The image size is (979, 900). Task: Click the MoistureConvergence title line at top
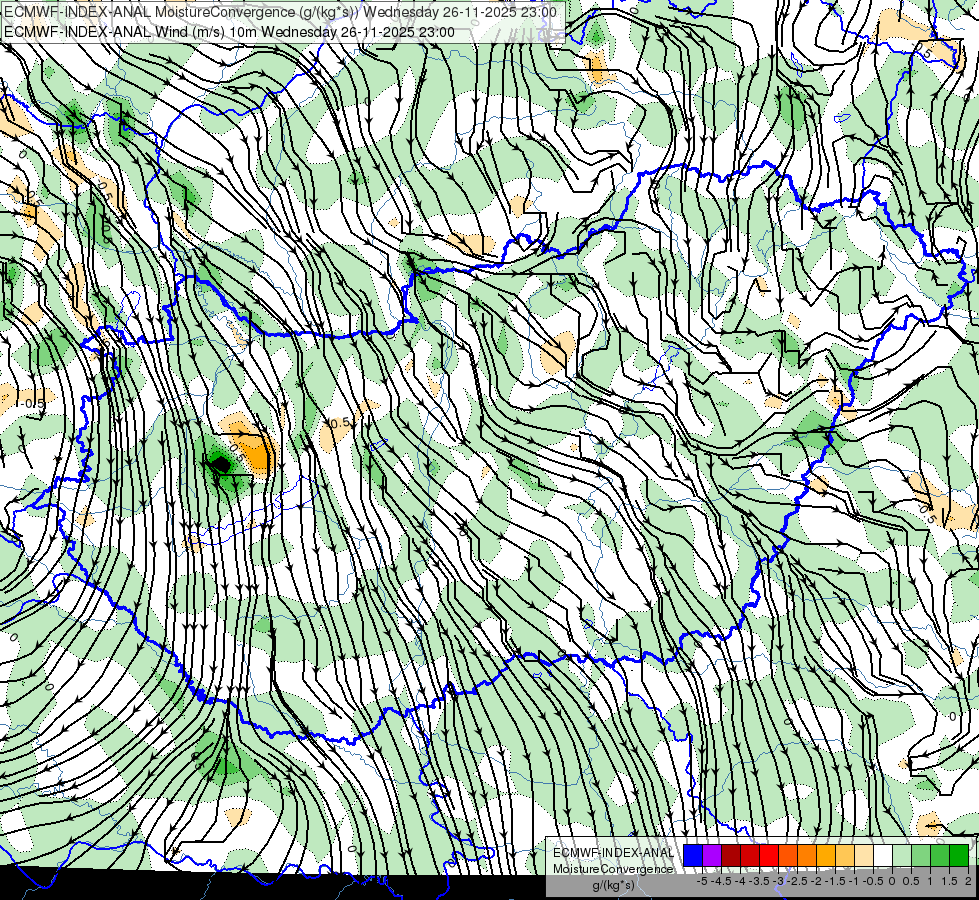tap(280, 11)
